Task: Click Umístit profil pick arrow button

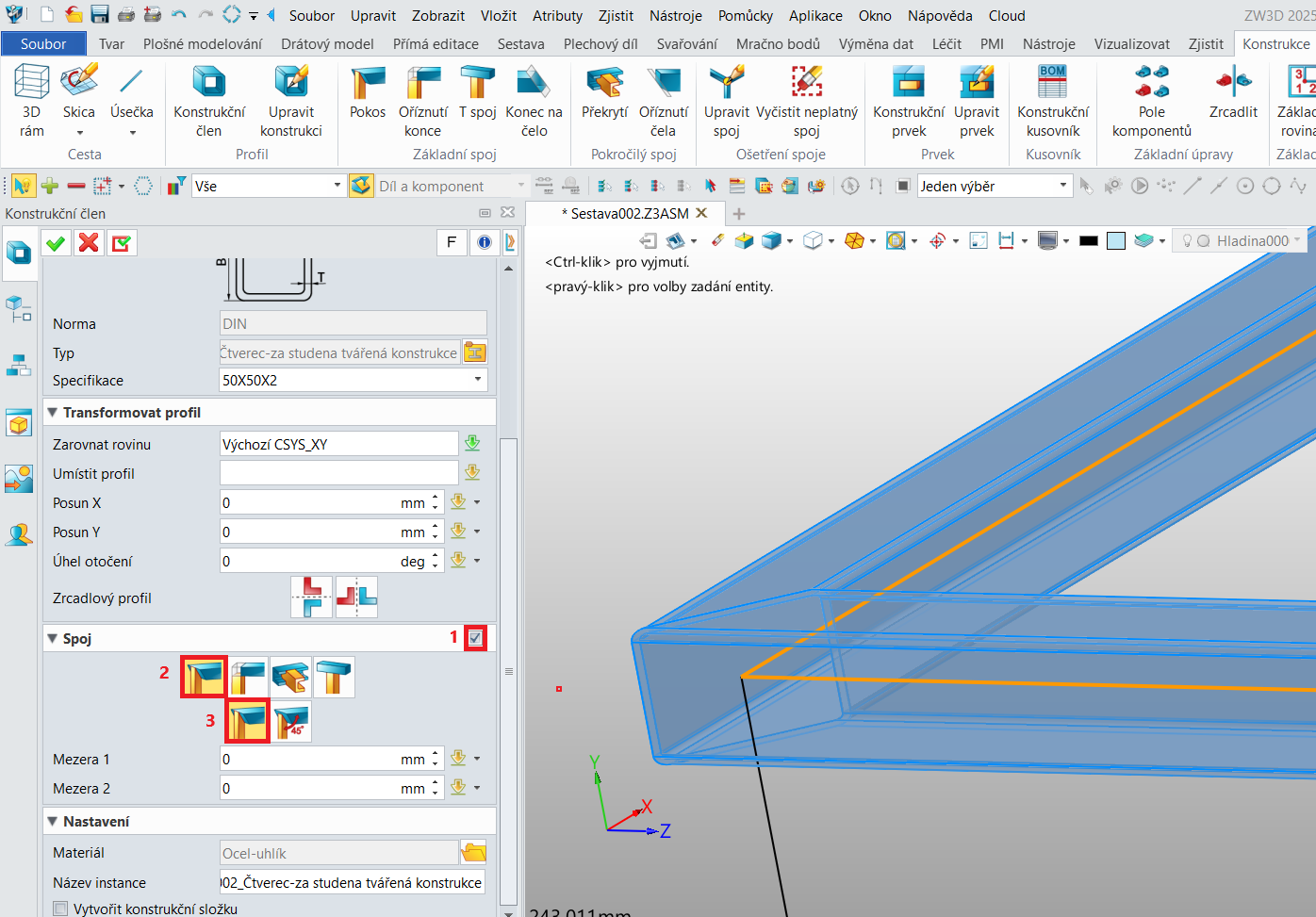Action: tap(472, 472)
